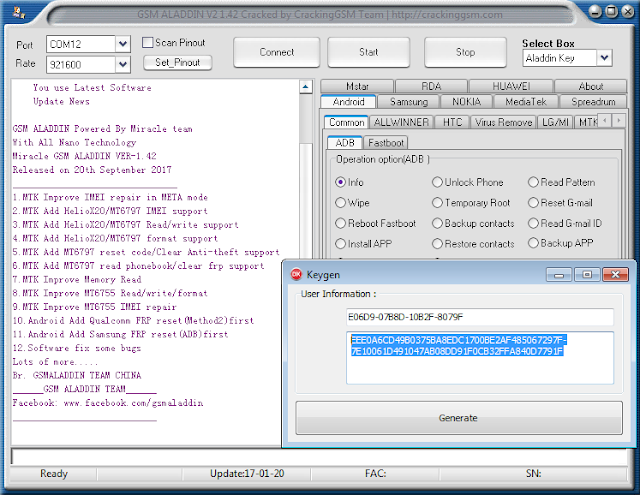Switch to the RDA tab

point(431,87)
